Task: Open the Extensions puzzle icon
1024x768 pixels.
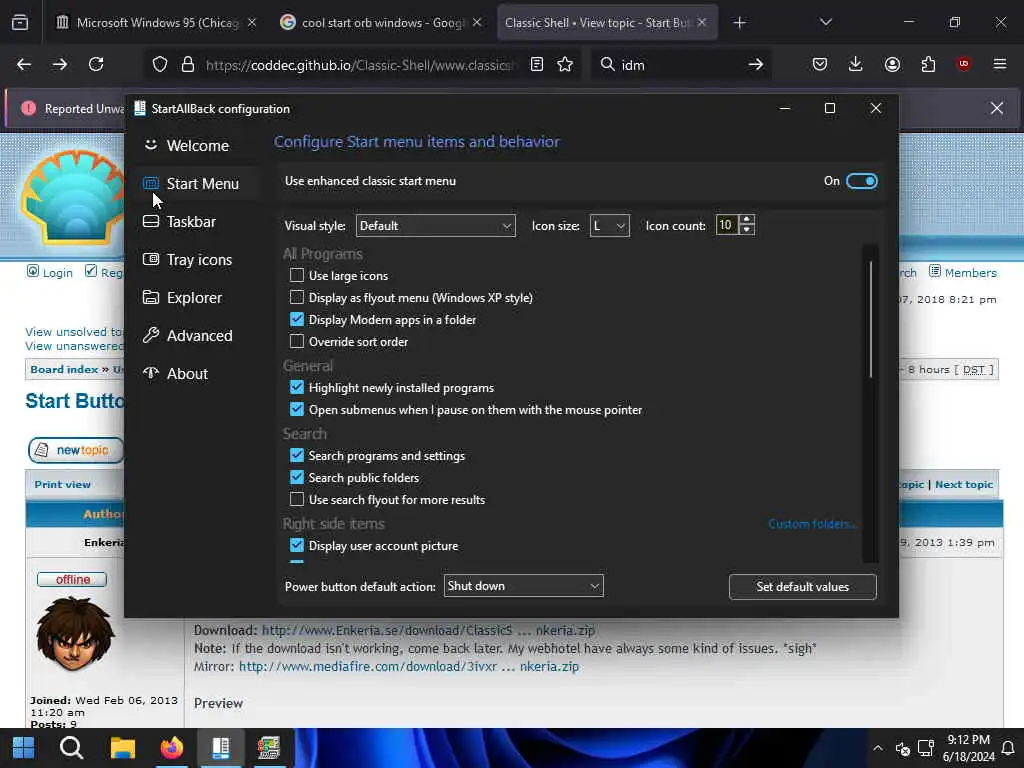Action: click(x=928, y=64)
